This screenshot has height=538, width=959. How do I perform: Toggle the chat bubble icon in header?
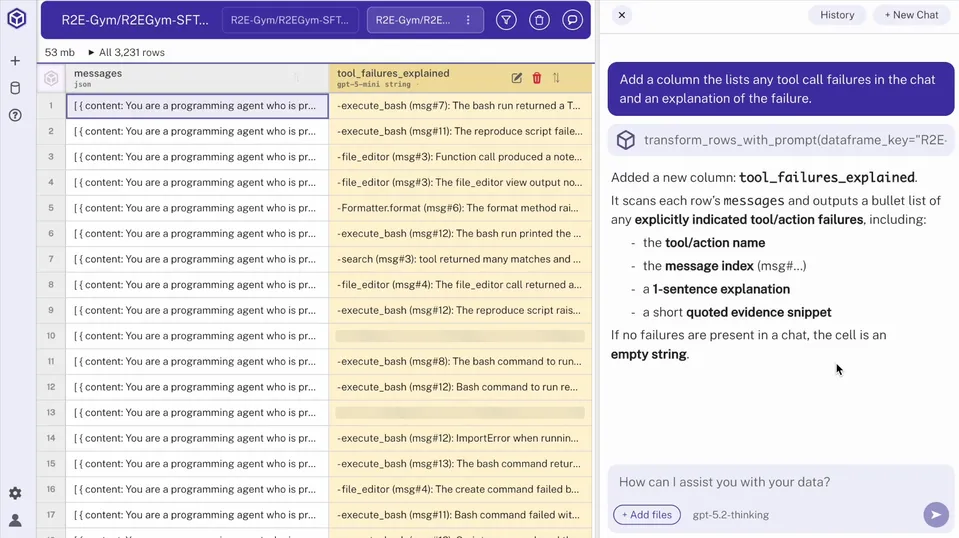(572, 20)
